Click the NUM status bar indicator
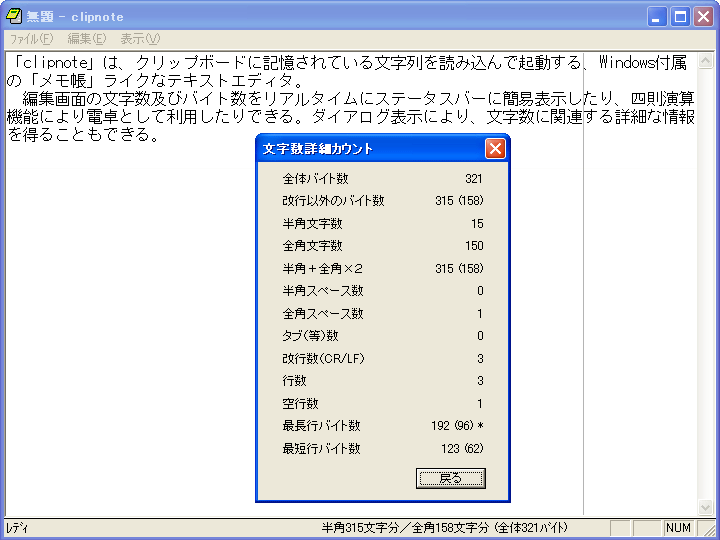Viewport: 720px width, 540px height. tap(678, 528)
